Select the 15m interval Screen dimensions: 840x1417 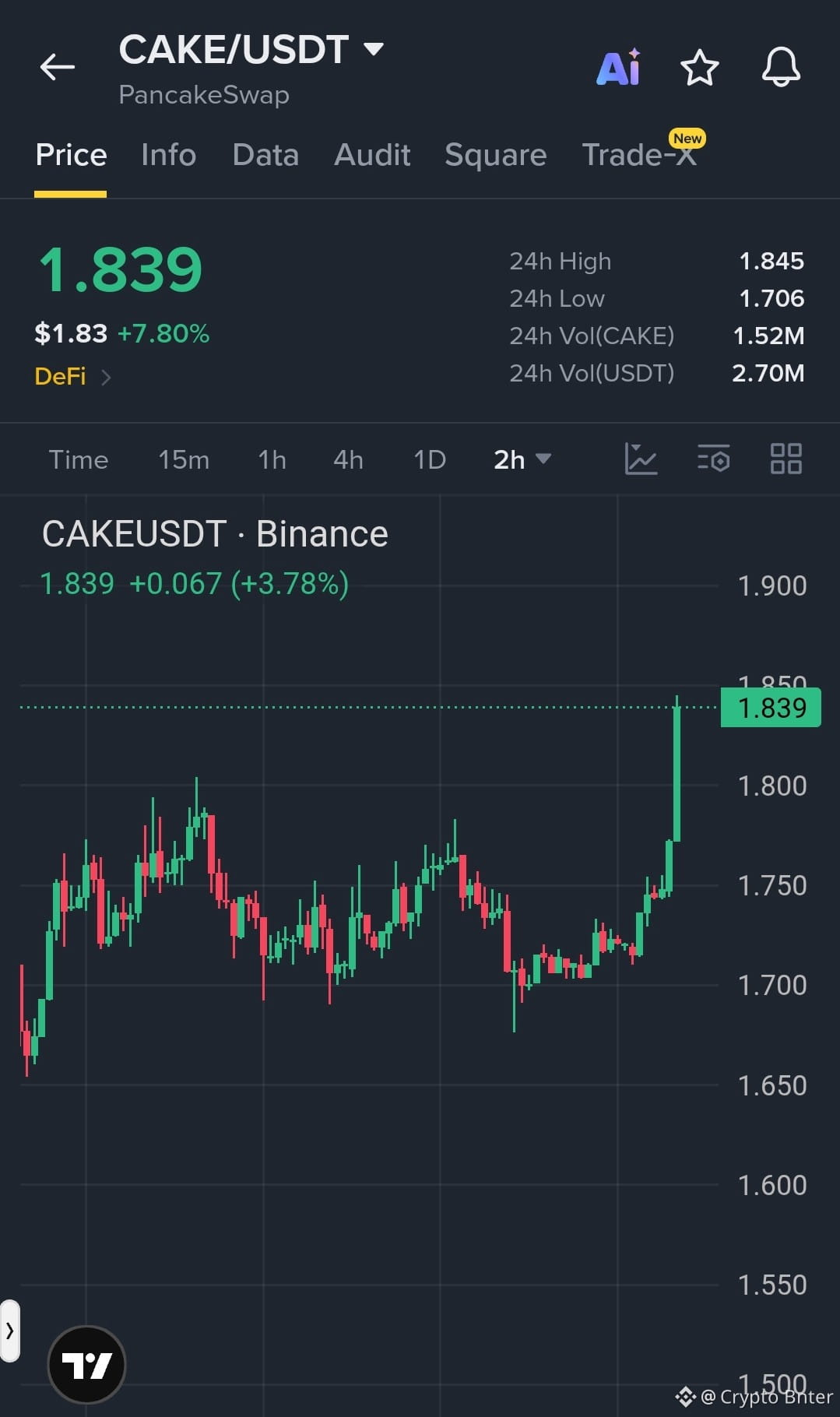point(184,459)
